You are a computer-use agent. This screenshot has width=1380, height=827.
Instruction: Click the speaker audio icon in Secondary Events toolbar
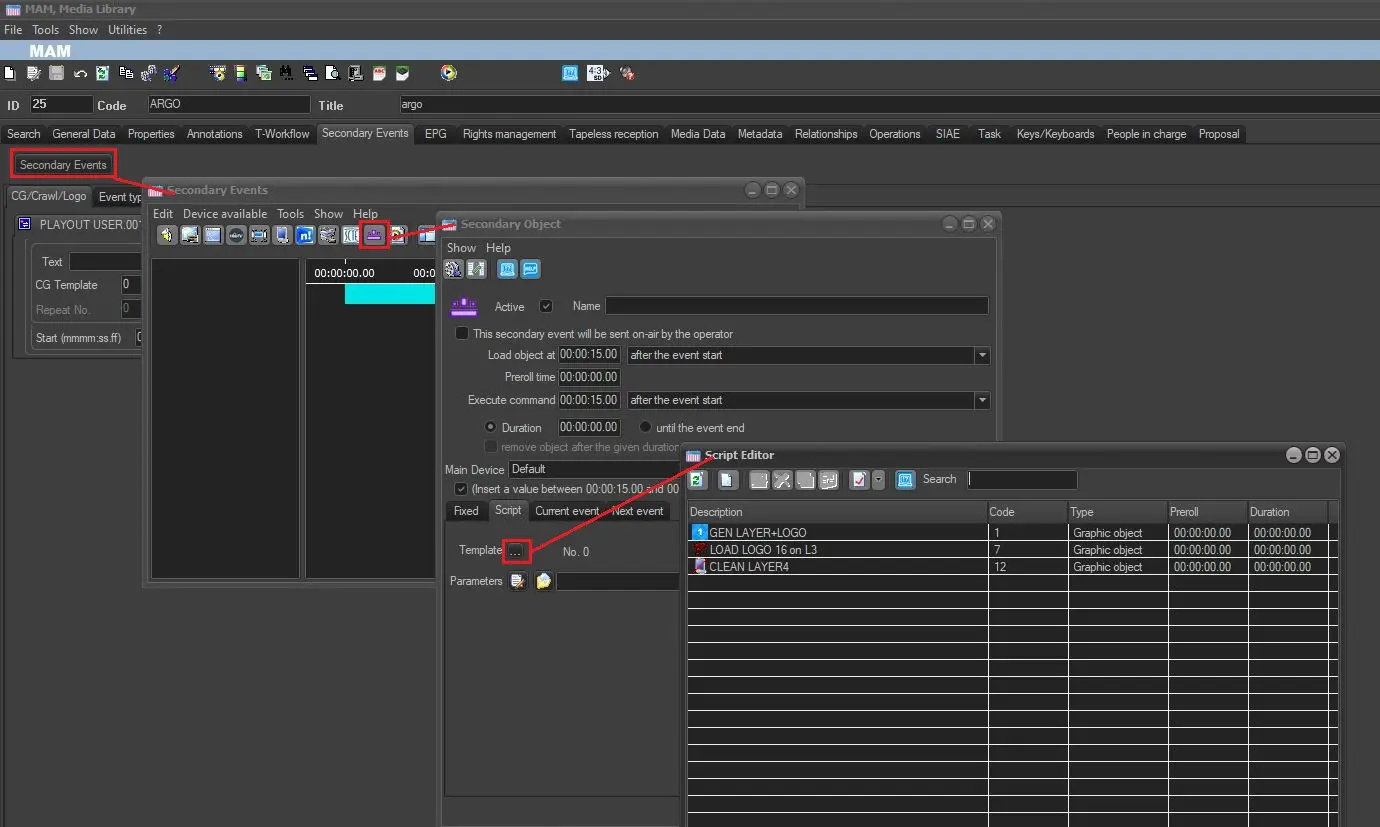click(x=166, y=235)
